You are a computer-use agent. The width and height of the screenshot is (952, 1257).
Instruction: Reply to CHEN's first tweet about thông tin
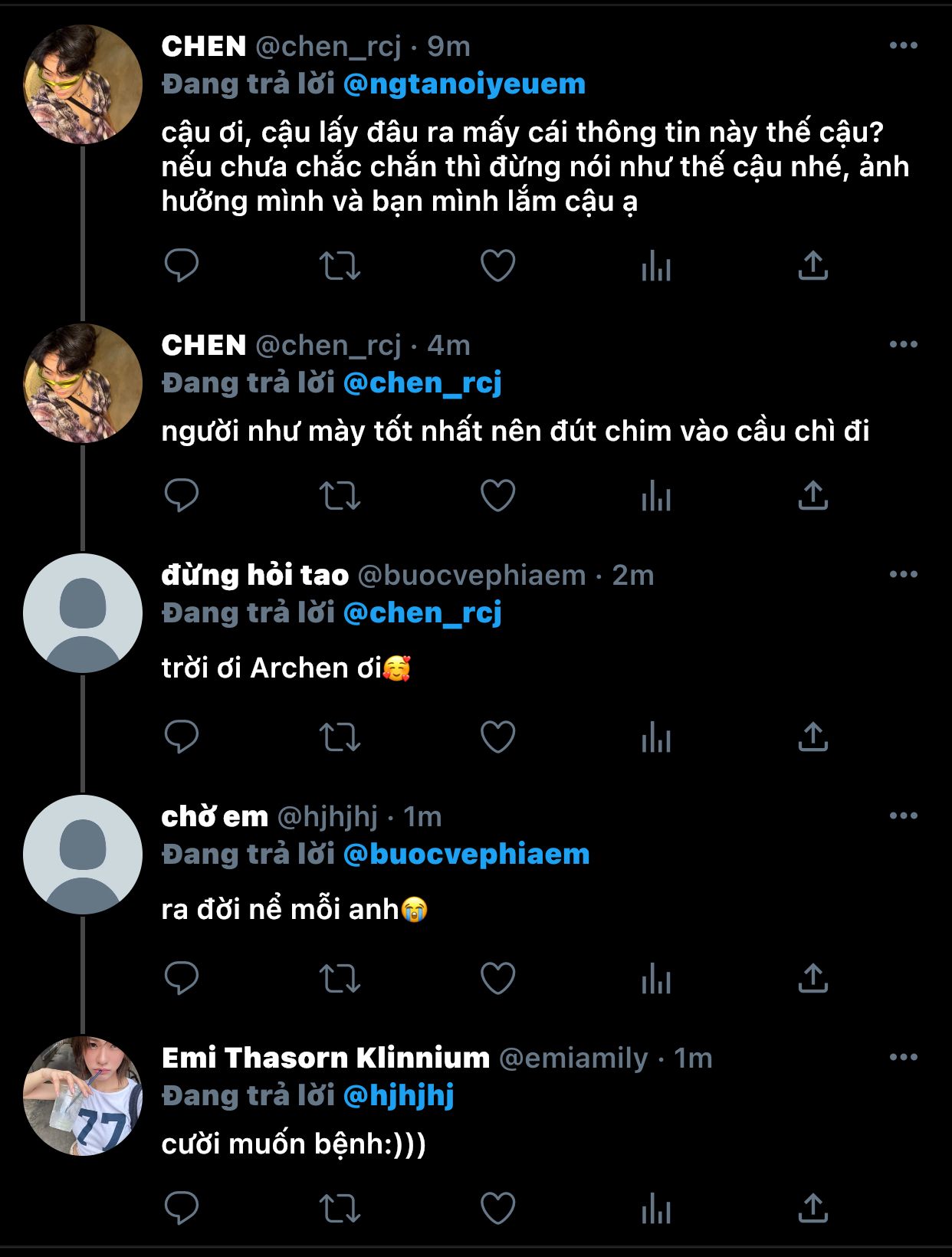pyautogui.click(x=182, y=266)
